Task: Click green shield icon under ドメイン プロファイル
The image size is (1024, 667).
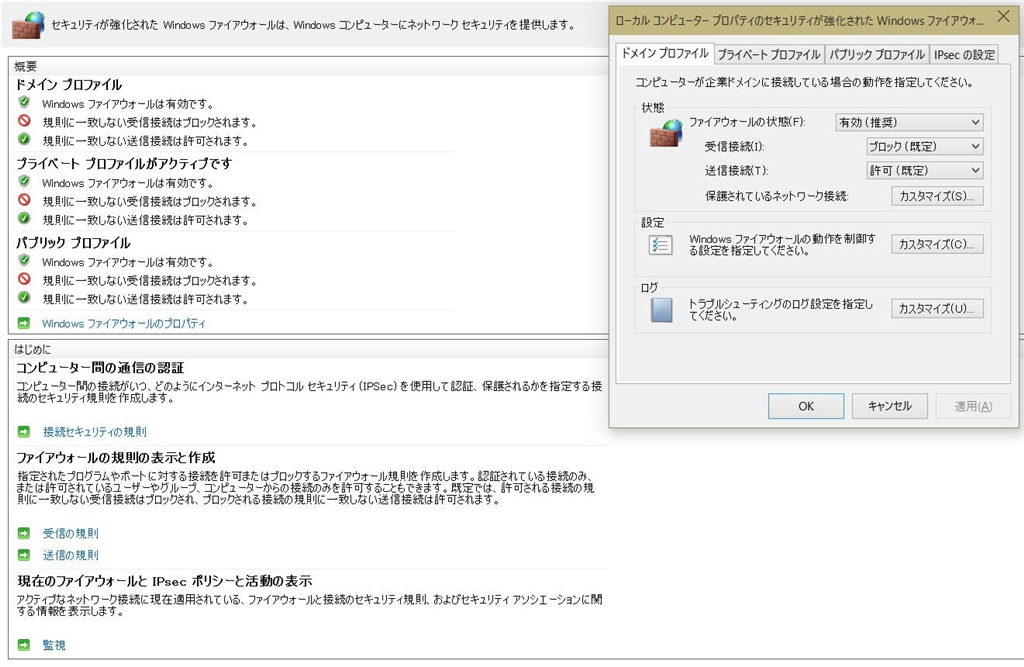Action: 24,103
